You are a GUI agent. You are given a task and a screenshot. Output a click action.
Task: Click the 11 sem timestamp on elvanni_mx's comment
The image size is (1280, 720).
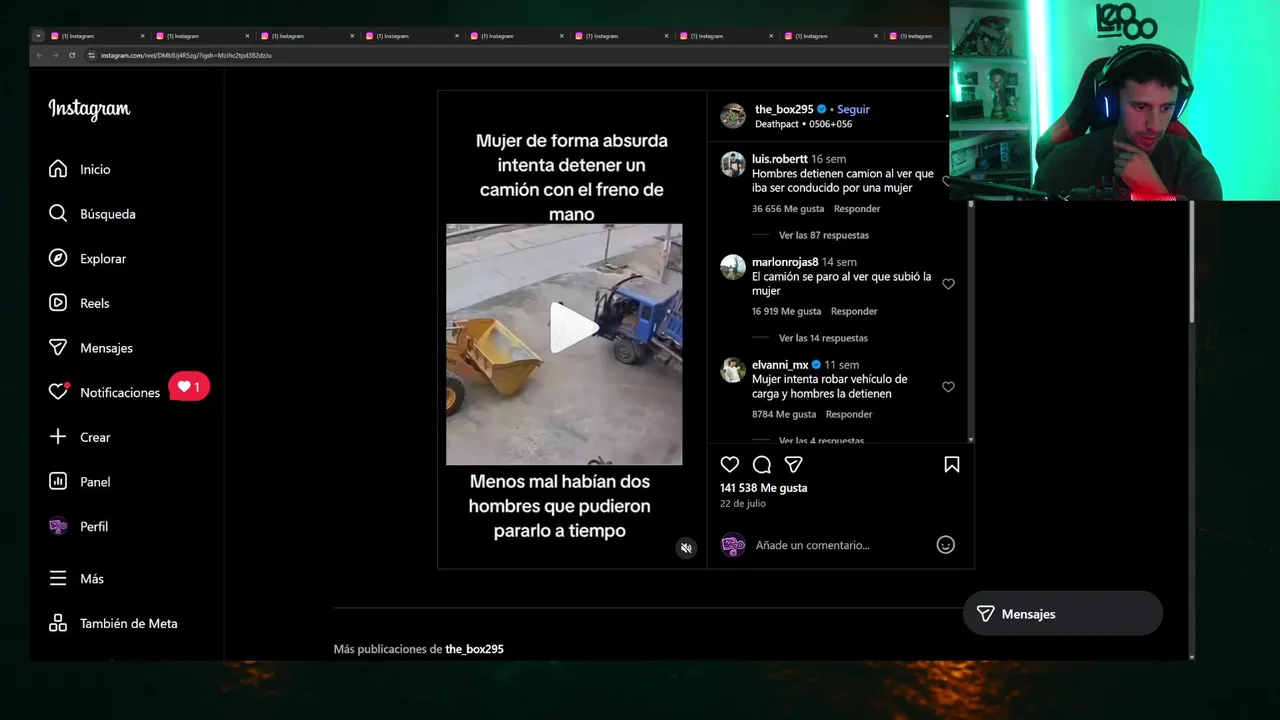841,365
